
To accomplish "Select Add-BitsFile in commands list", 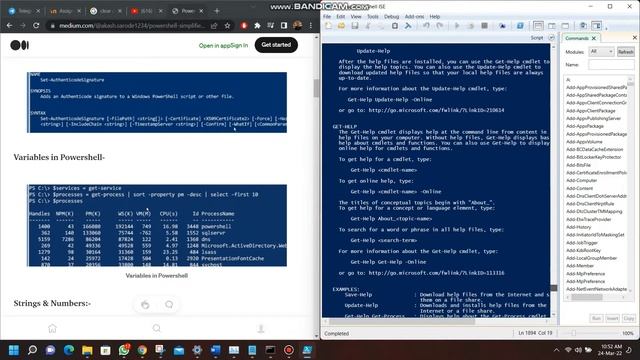I will click(578, 165).
